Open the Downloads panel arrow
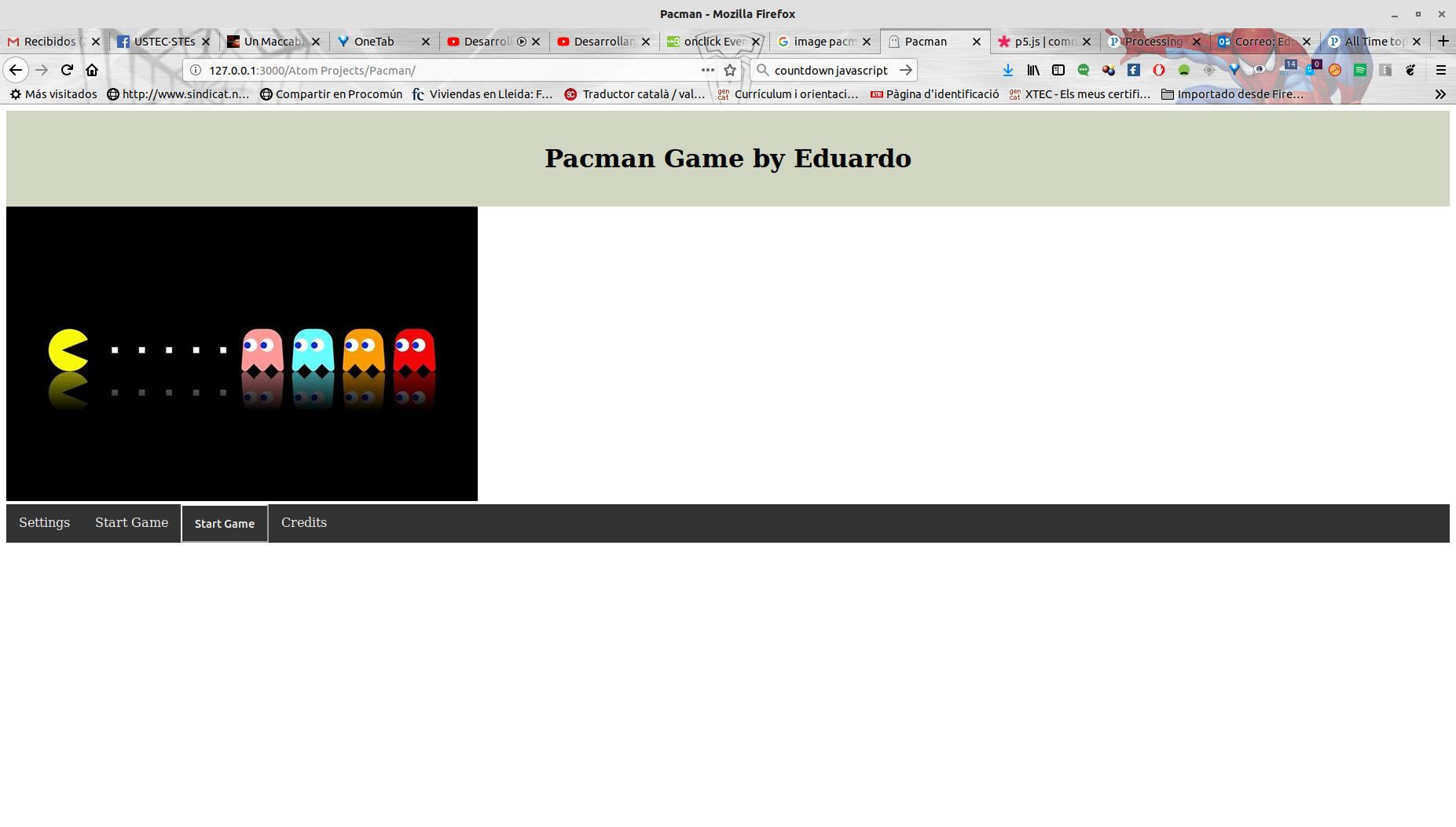1456x827 pixels. [1008, 70]
